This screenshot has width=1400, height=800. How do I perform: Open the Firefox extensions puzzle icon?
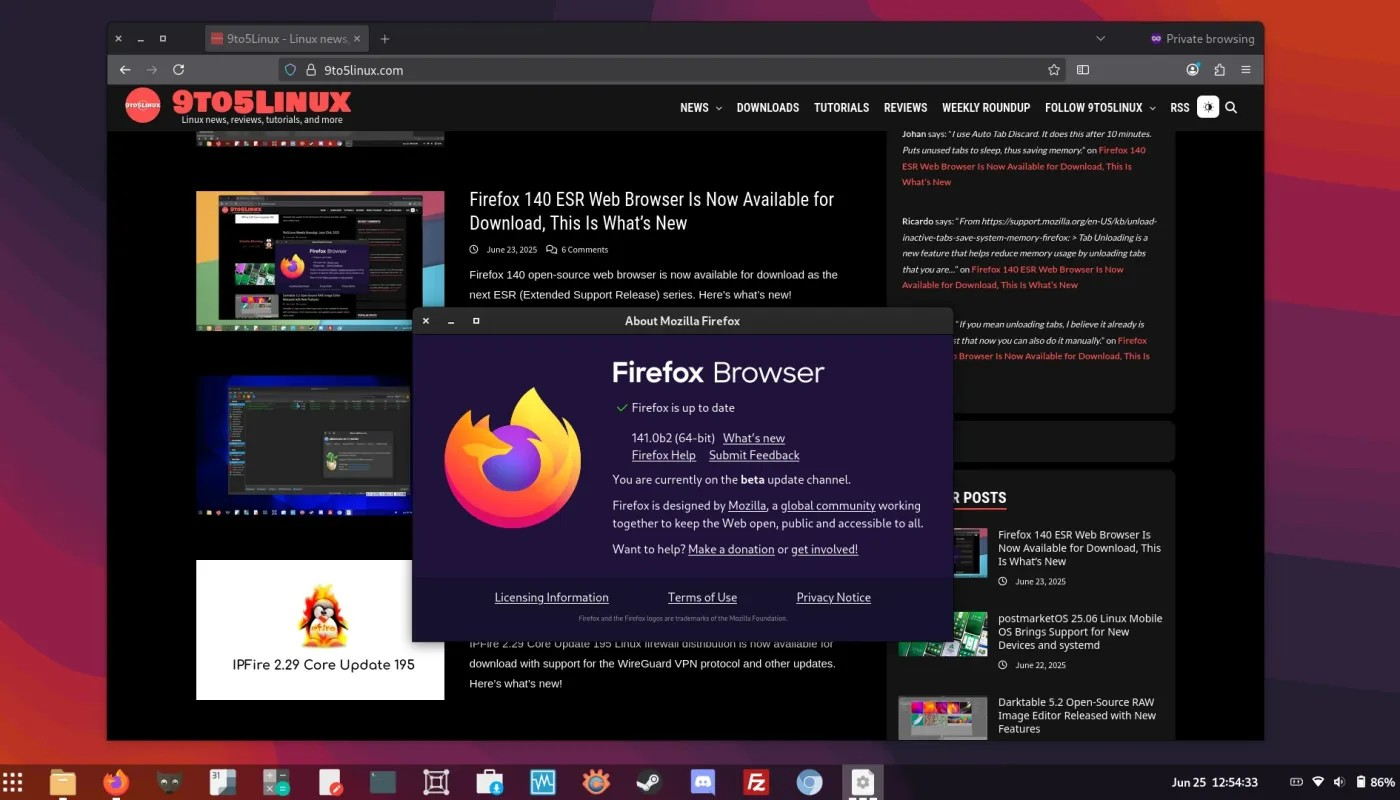(x=1218, y=70)
